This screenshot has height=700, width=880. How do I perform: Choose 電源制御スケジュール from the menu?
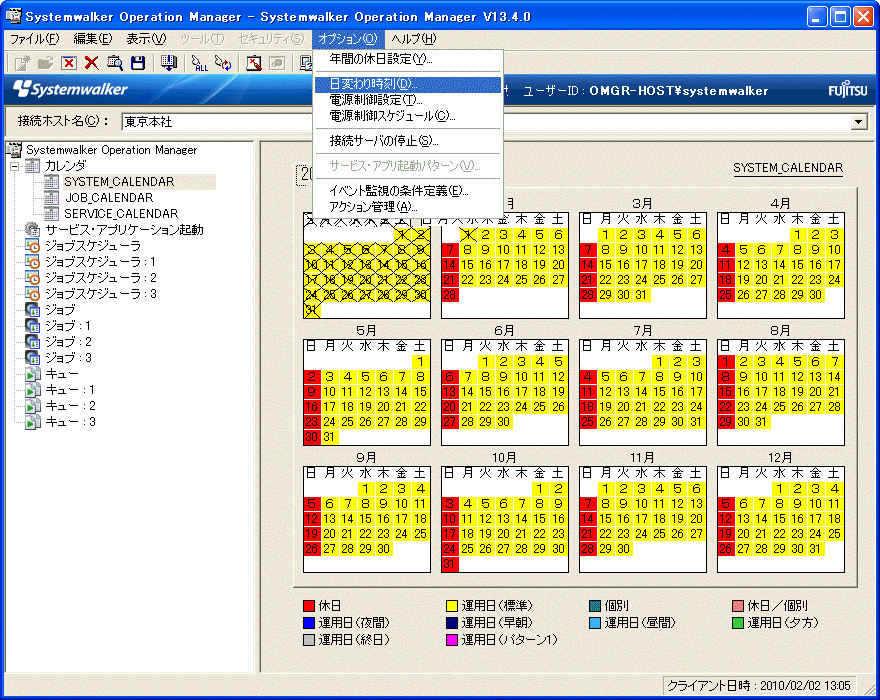408,116
